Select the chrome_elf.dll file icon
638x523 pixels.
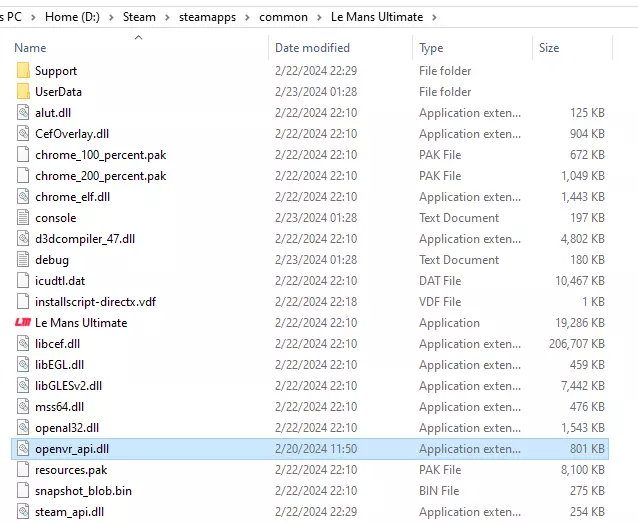tap(23, 197)
